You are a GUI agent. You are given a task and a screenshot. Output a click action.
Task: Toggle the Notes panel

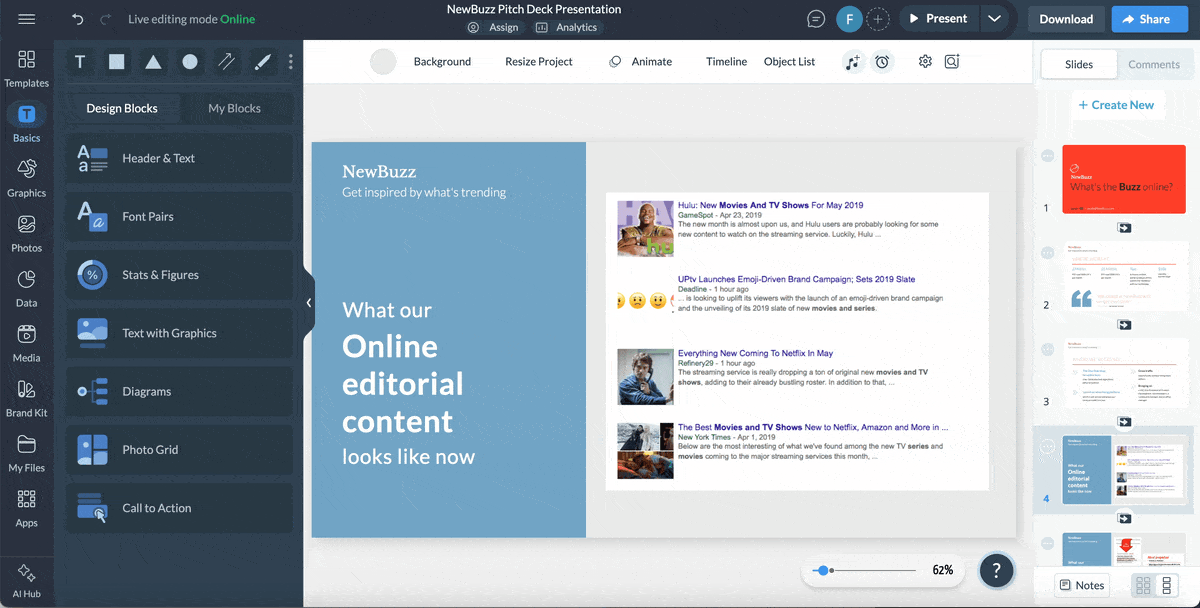coord(1083,585)
